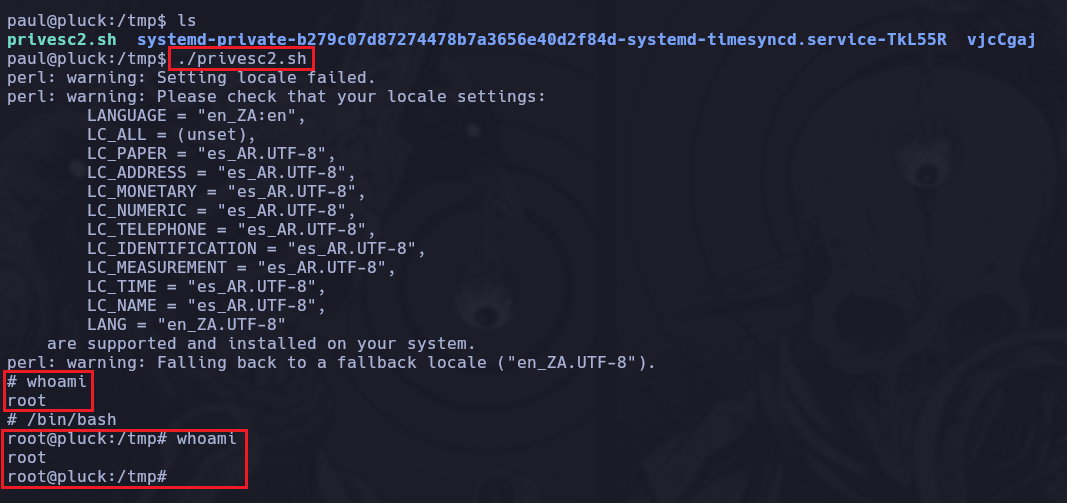Click the green privesc2.sh filename in ls output
Screen dimensions: 1067x503
pyautogui.click(x=61, y=39)
